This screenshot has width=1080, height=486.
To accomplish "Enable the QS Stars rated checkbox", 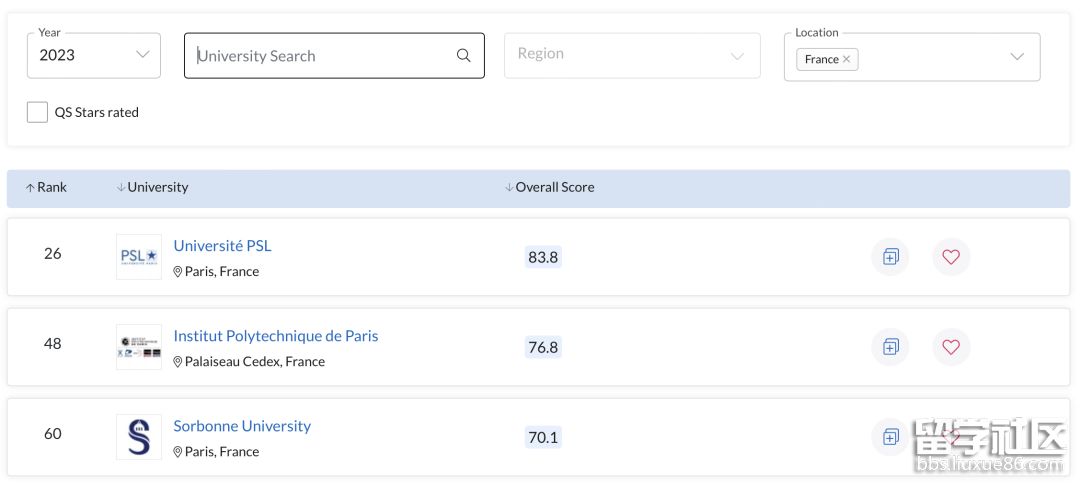I will [37, 112].
